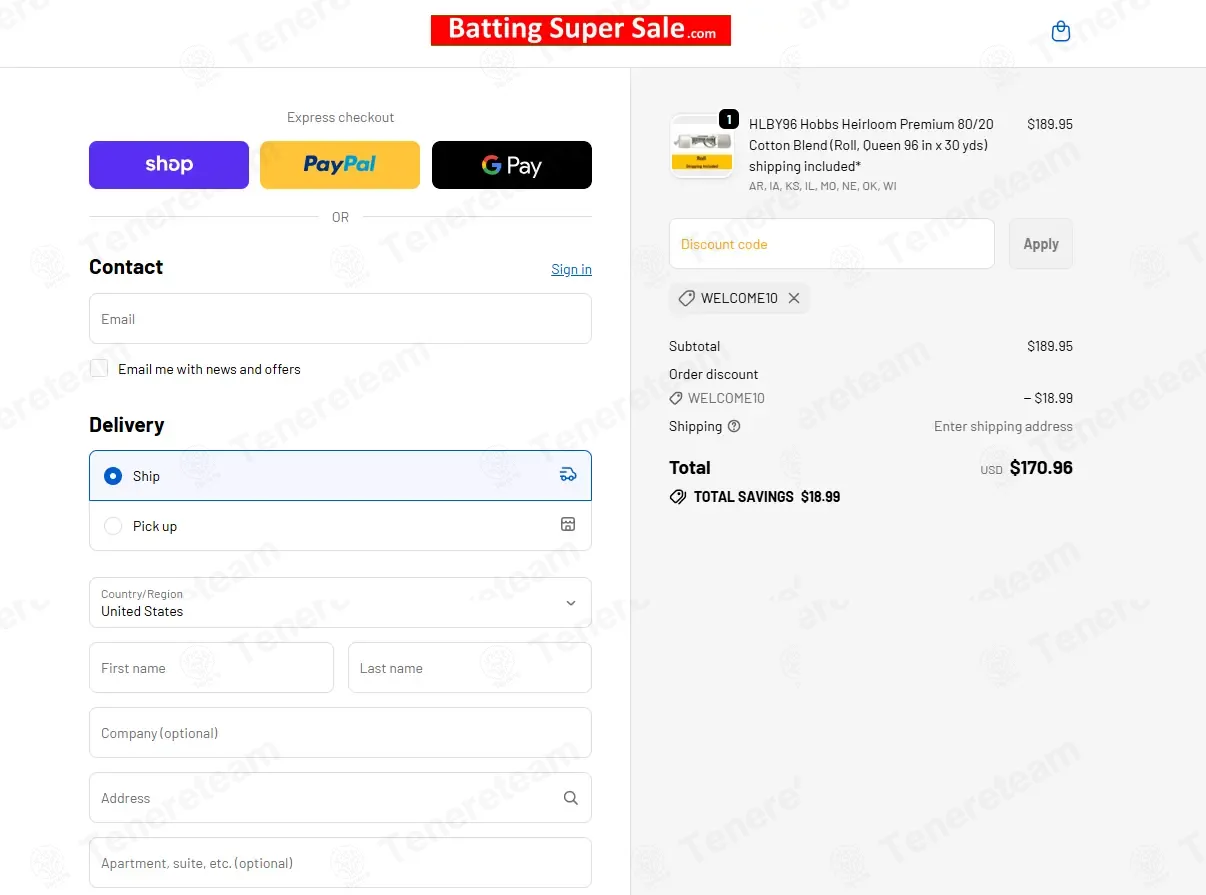Open the shopping bag cart icon
Viewport: 1206px width, 895px height.
coord(1061,32)
